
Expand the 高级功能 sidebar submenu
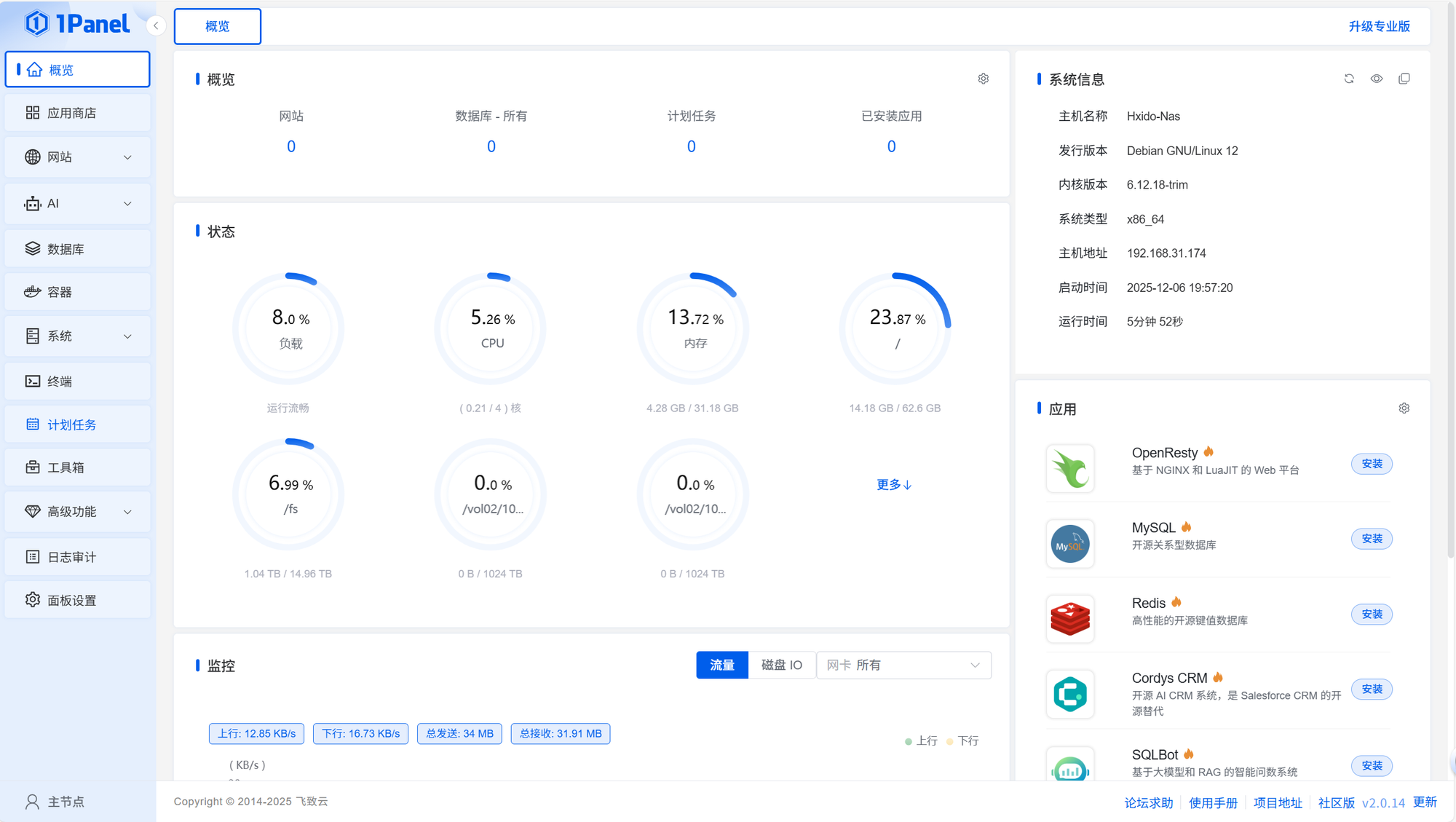click(77, 512)
